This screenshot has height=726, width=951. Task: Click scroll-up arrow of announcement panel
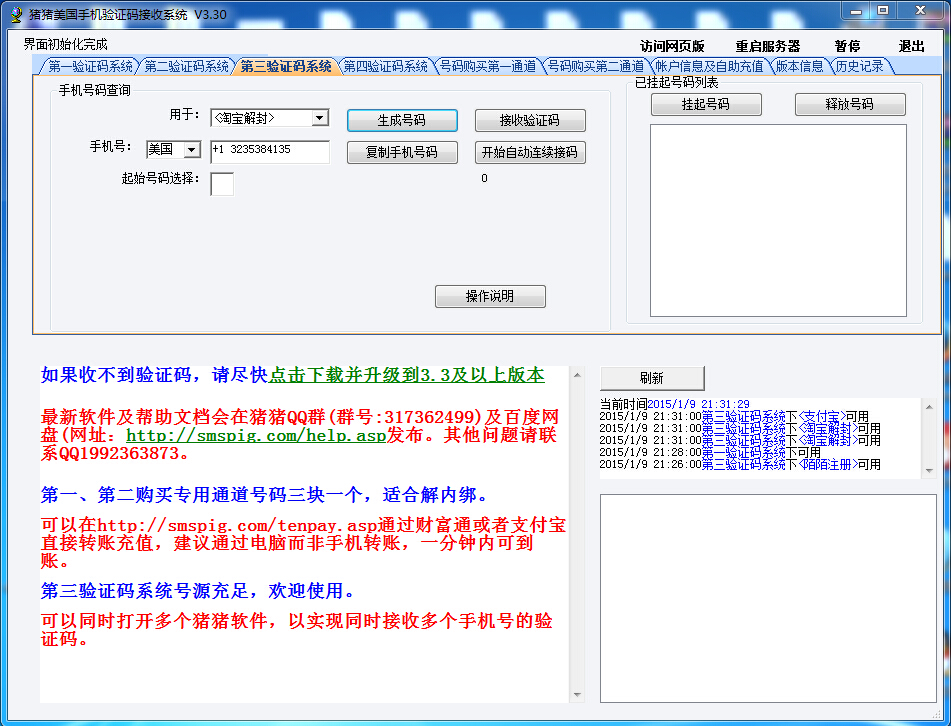(x=577, y=375)
